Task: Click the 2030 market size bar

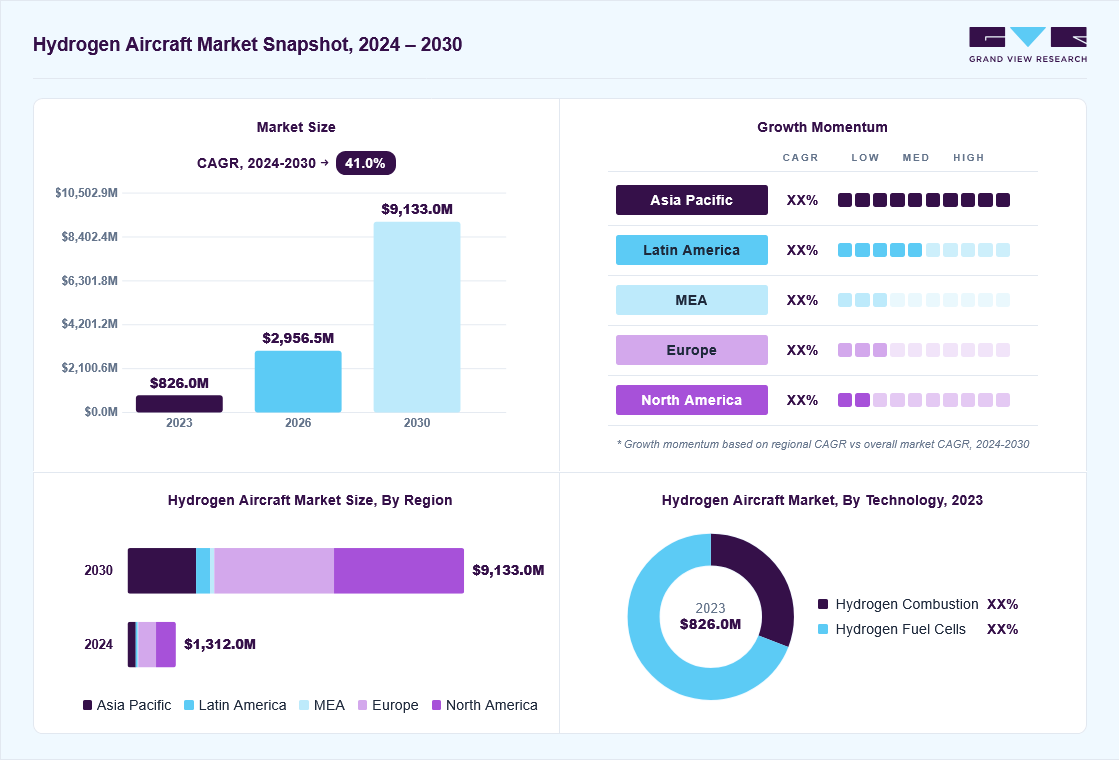Action: [417, 317]
